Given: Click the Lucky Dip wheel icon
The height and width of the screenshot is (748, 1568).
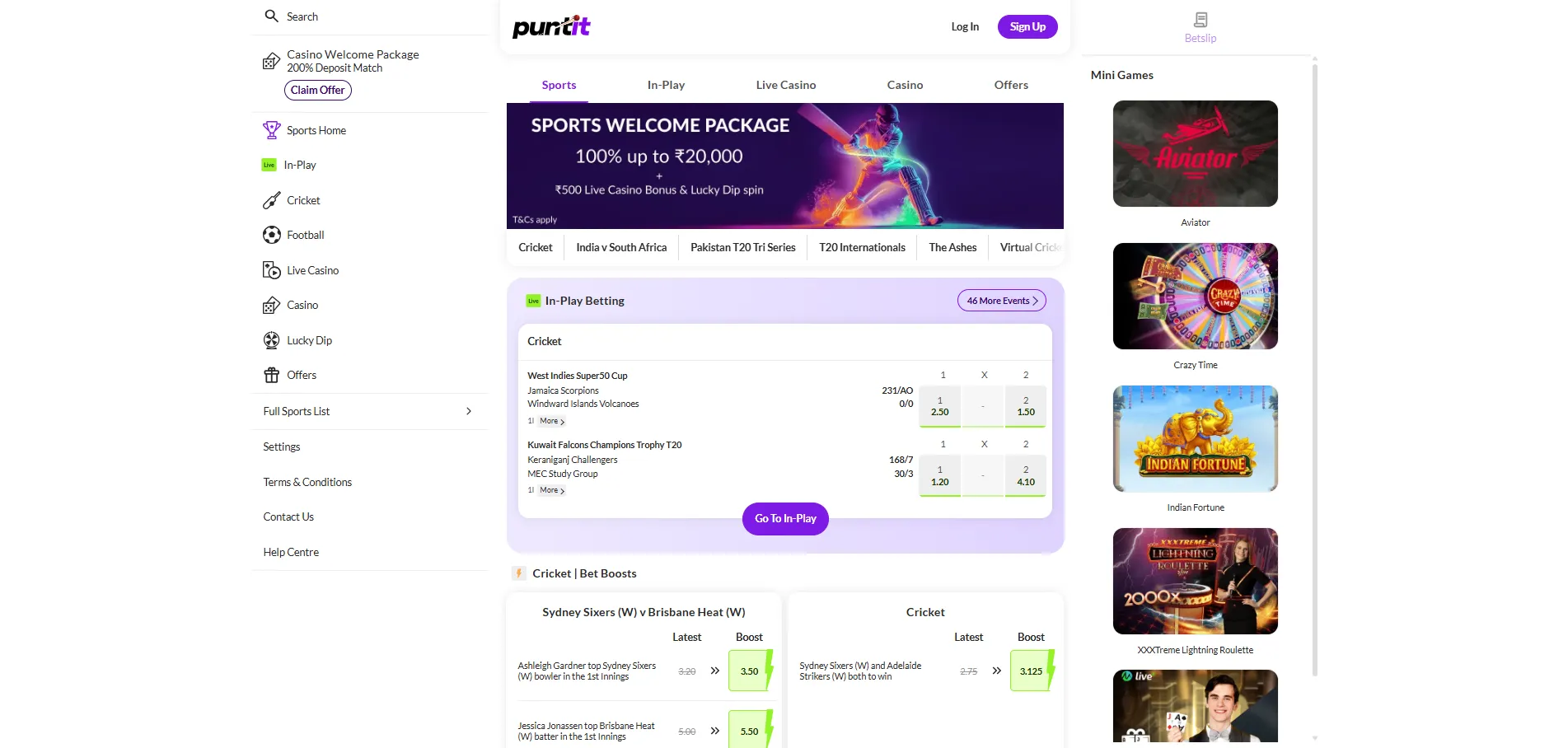Looking at the screenshot, I should [x=271, y=340].
